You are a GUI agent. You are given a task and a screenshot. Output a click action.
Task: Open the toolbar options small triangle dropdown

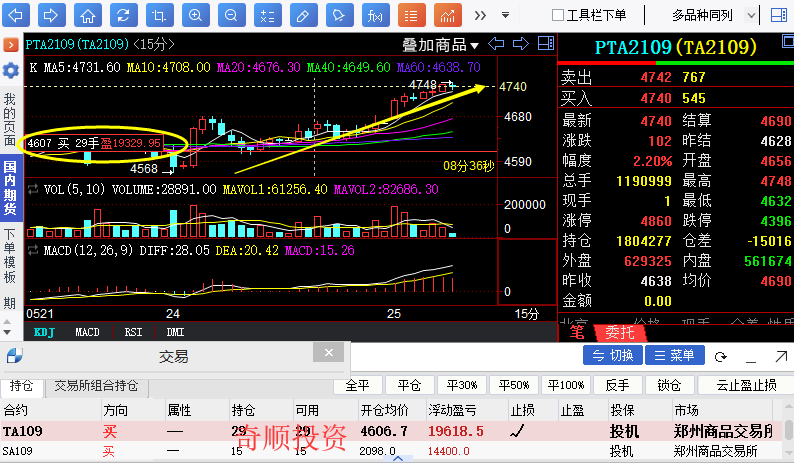click(505, 15)
